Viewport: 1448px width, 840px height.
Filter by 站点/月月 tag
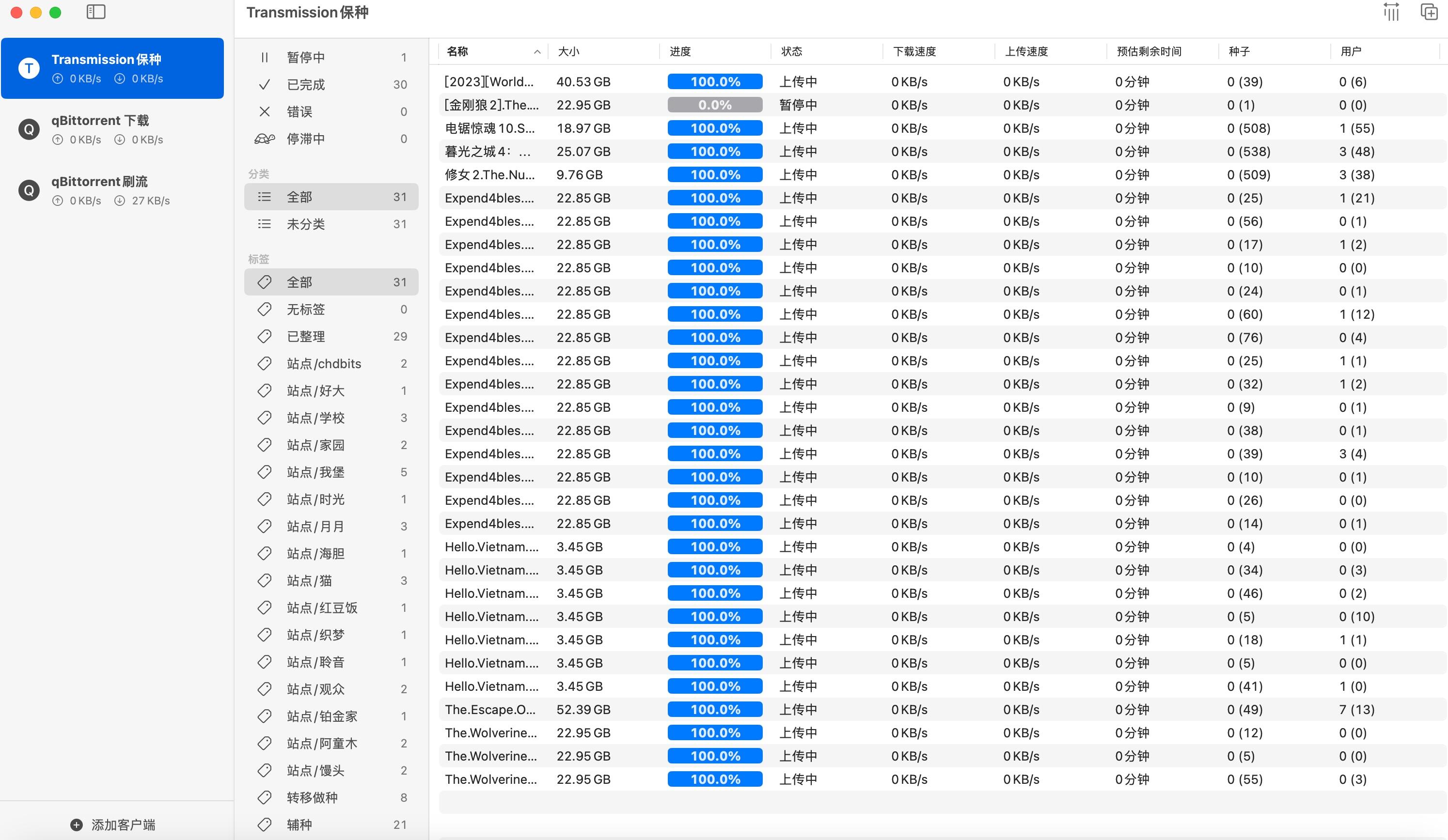tap(331, 526)
